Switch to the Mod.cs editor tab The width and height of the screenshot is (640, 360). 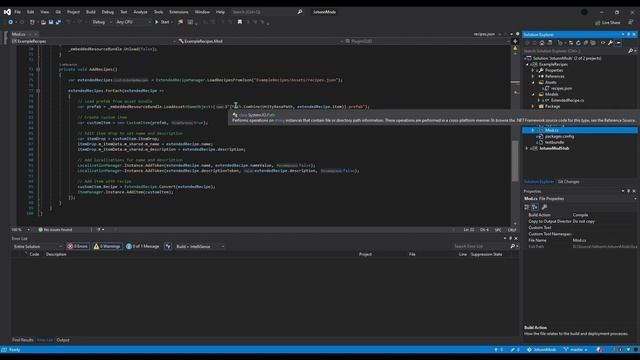(x=19, y=34)
